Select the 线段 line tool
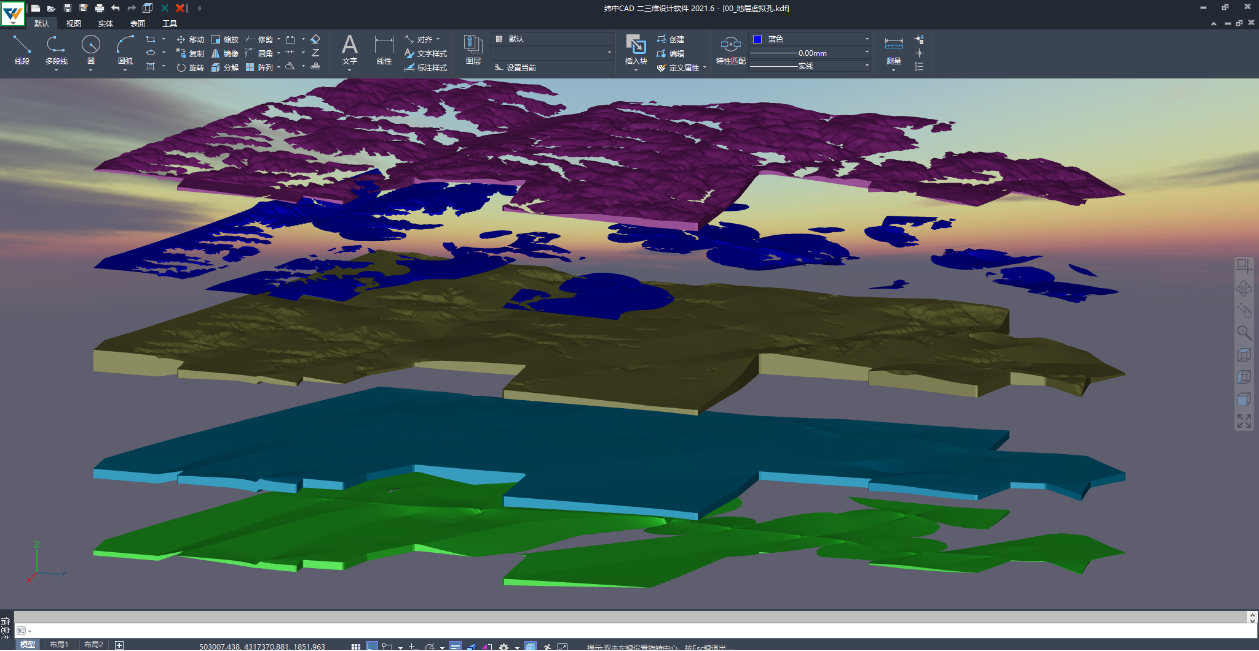 click(22, 47)
